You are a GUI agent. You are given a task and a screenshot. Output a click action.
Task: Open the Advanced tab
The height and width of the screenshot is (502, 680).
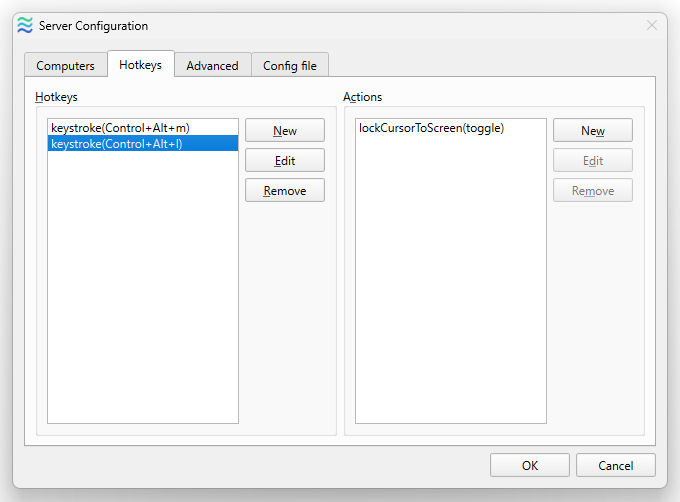212,65
